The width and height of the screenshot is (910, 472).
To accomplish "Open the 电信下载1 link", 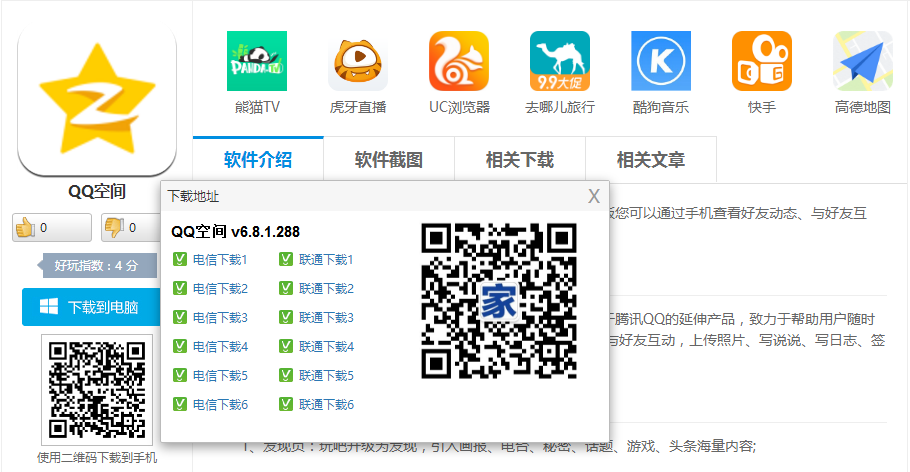I will click(220, 260).
